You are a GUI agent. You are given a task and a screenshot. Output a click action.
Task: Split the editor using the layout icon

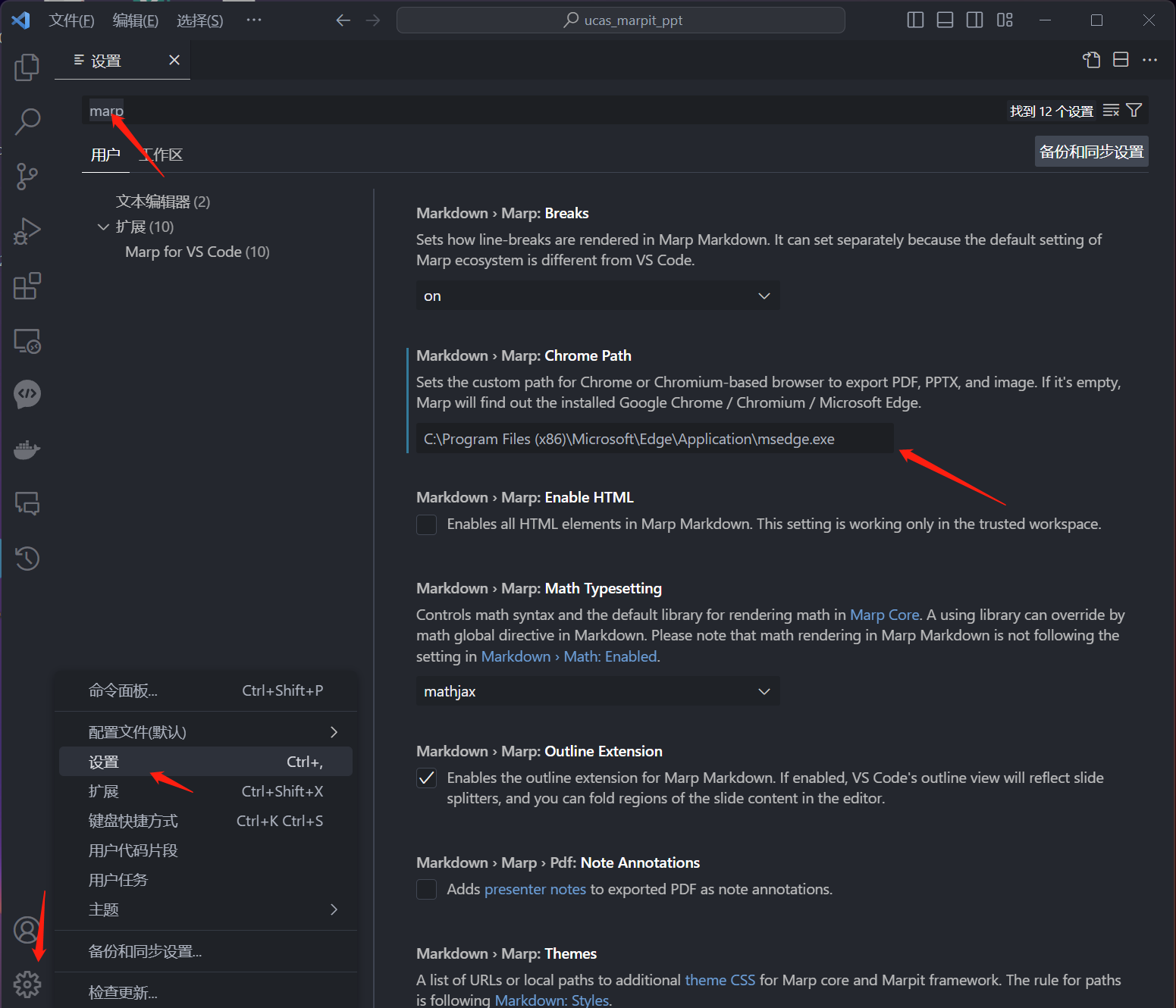coord(1121,60)
